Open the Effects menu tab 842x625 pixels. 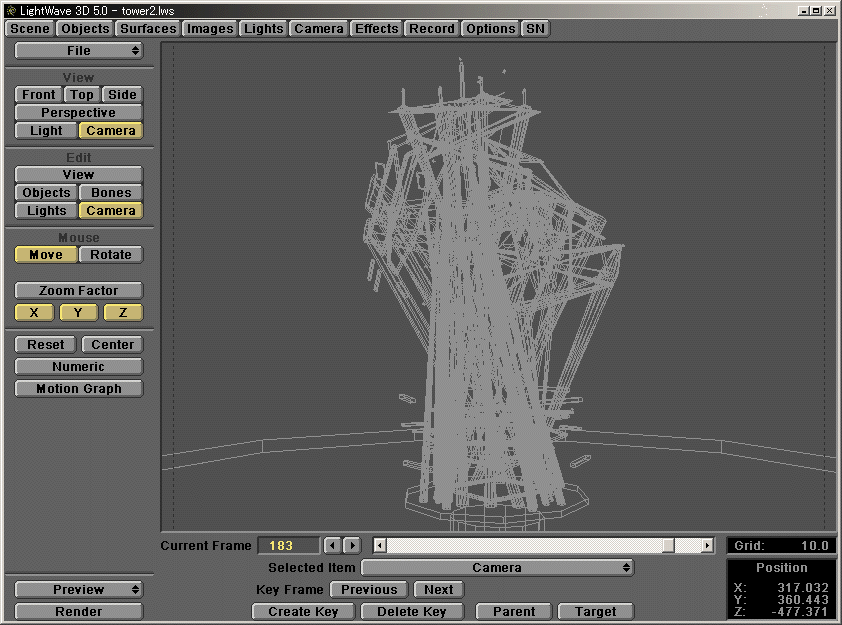pyautogui.click(x=376, y=28)
